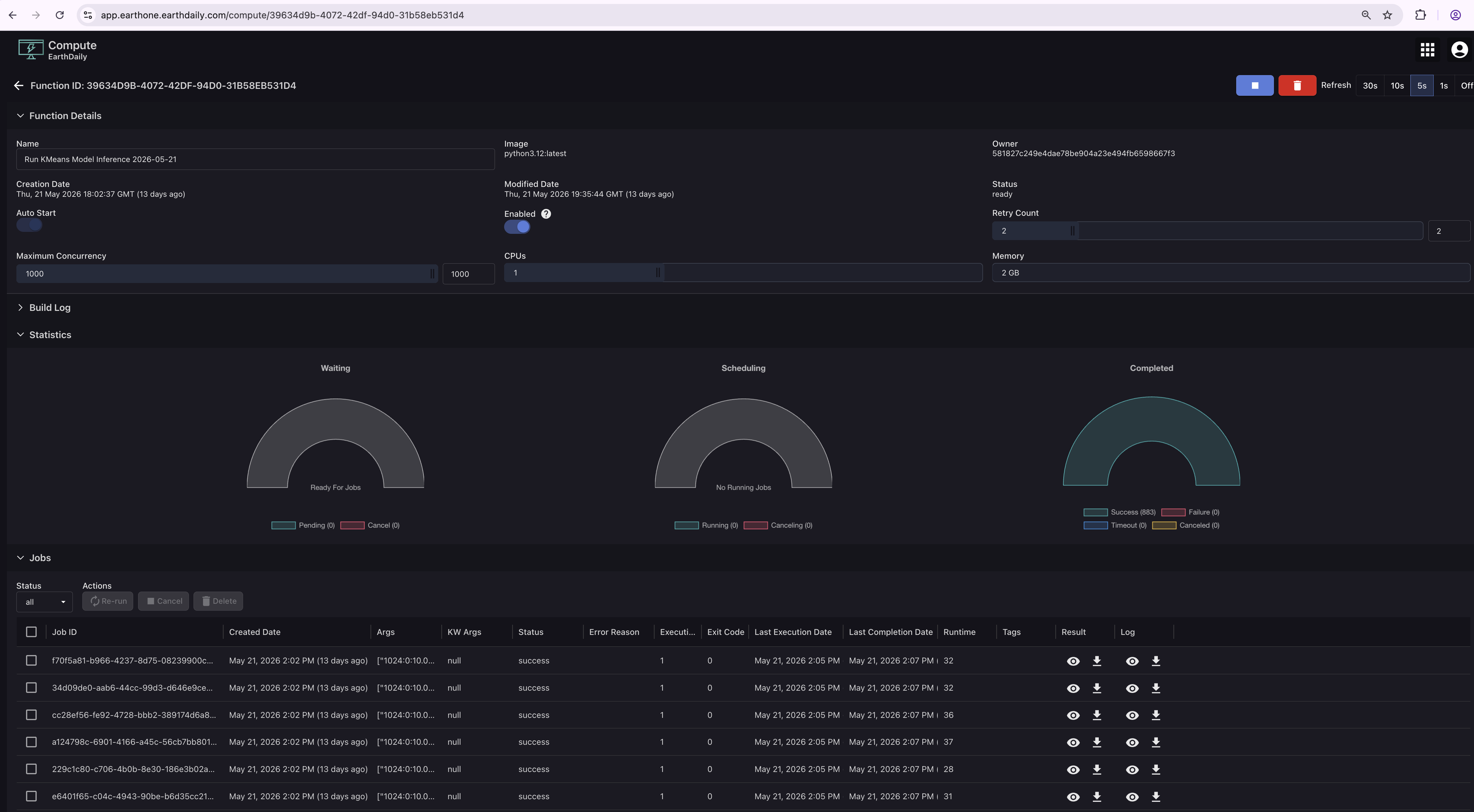
Task: Bookmark this page with the star icon
Action: click(x=1387, y=15)
